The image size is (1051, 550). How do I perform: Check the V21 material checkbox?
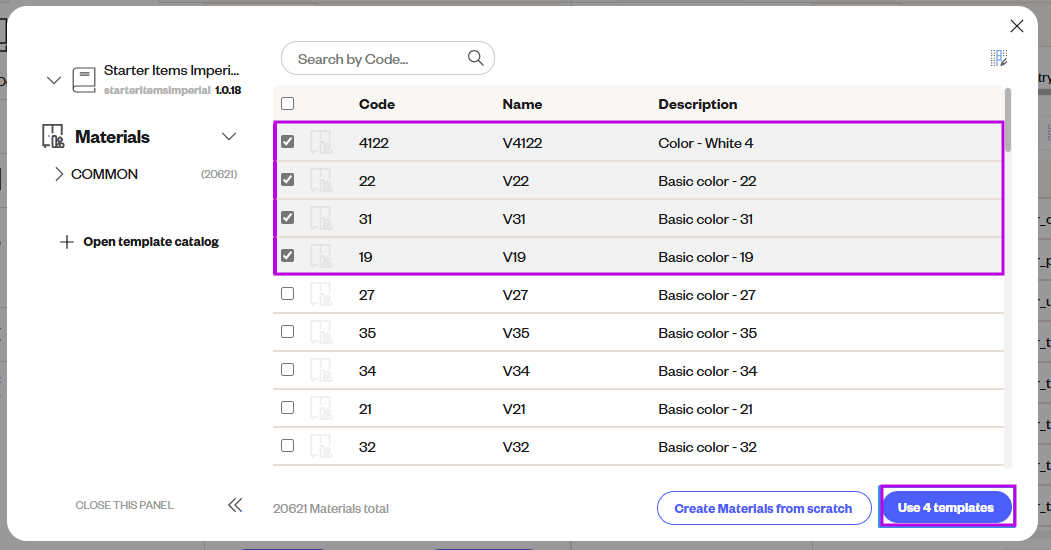click(x=288, y=407)
